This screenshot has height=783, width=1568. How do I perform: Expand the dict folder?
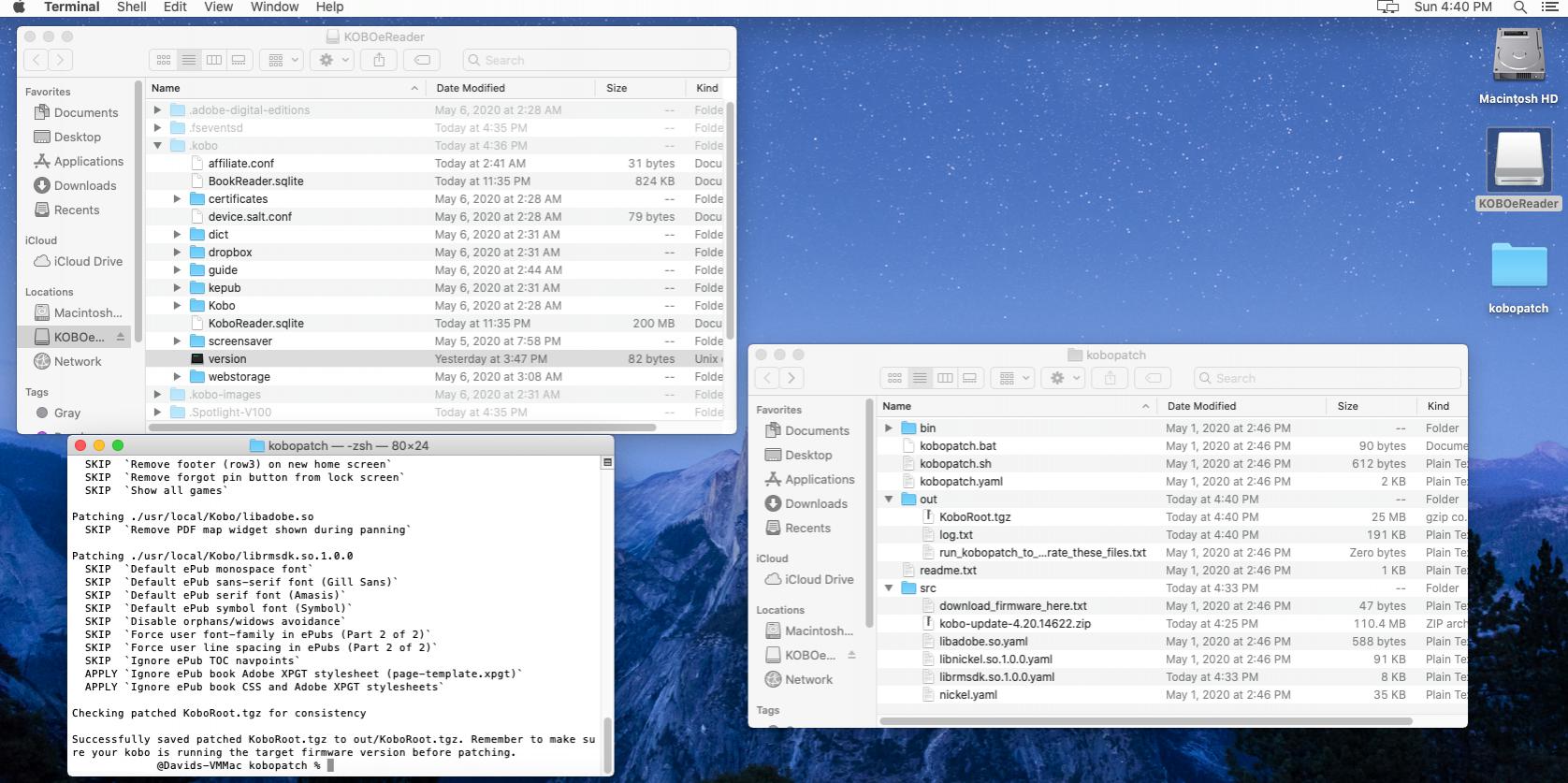[177, 235]
